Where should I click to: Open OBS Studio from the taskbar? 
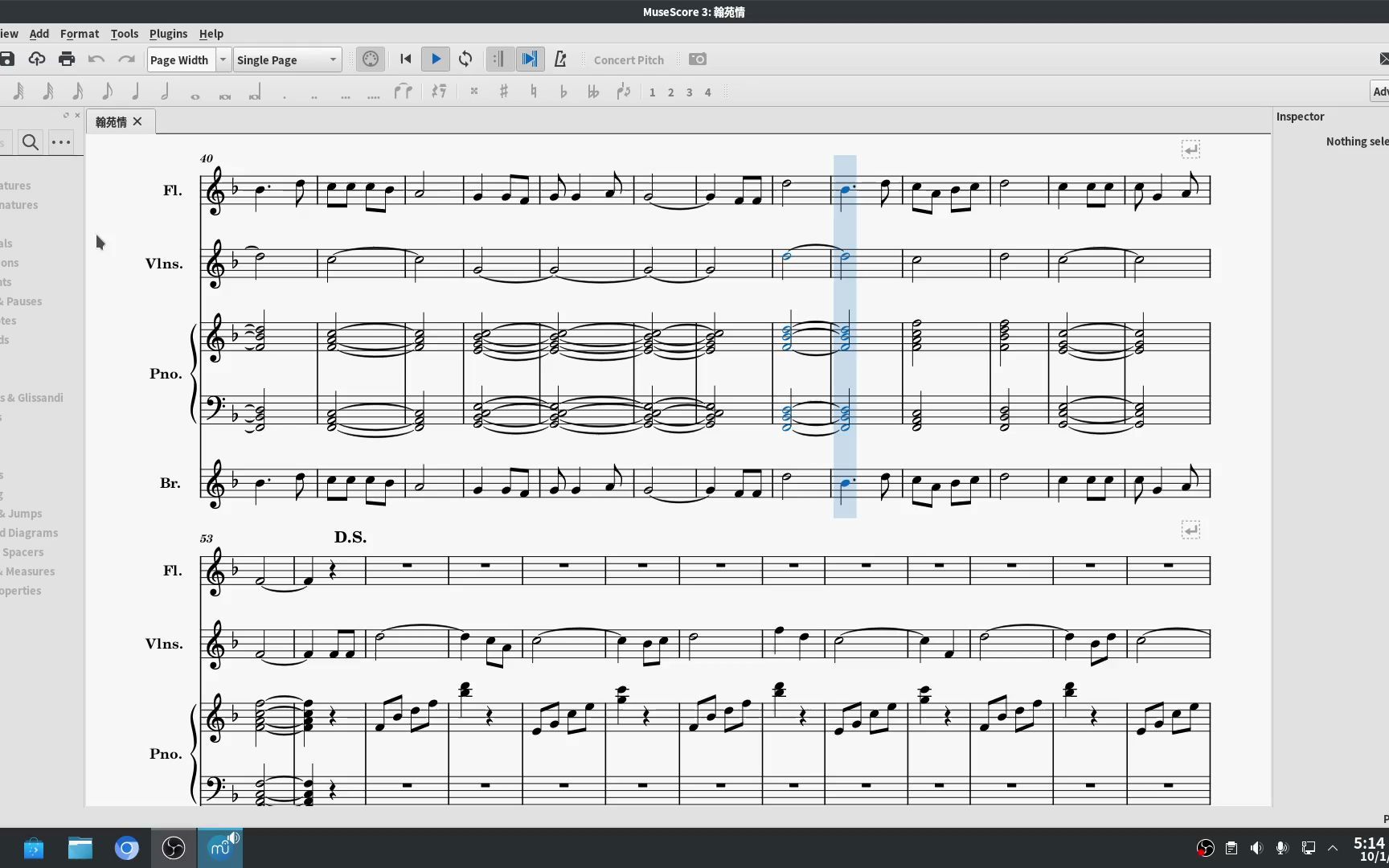click(x=174, y=848)
